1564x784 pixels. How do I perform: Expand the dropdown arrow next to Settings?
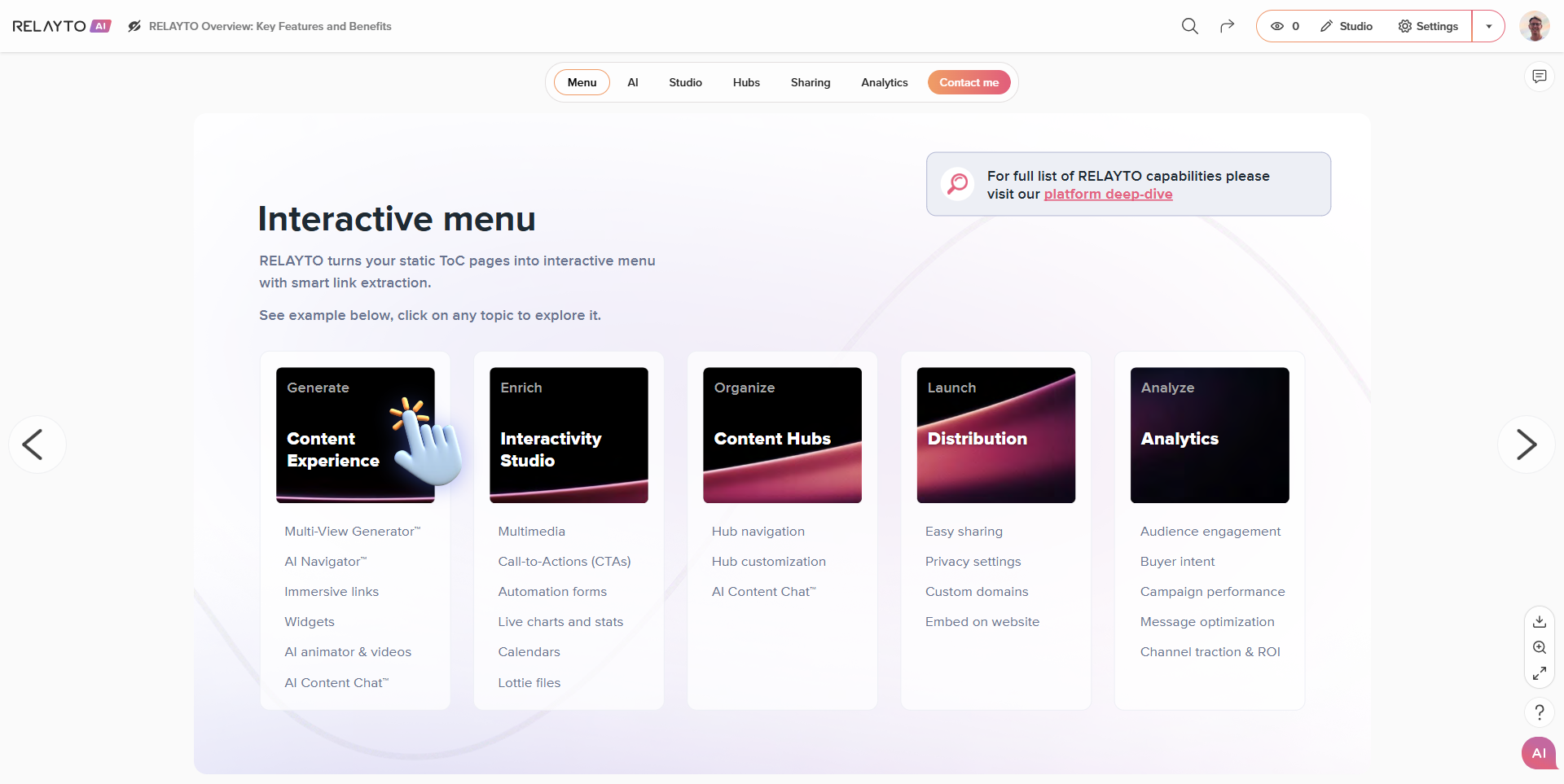tap(1489, 26)
